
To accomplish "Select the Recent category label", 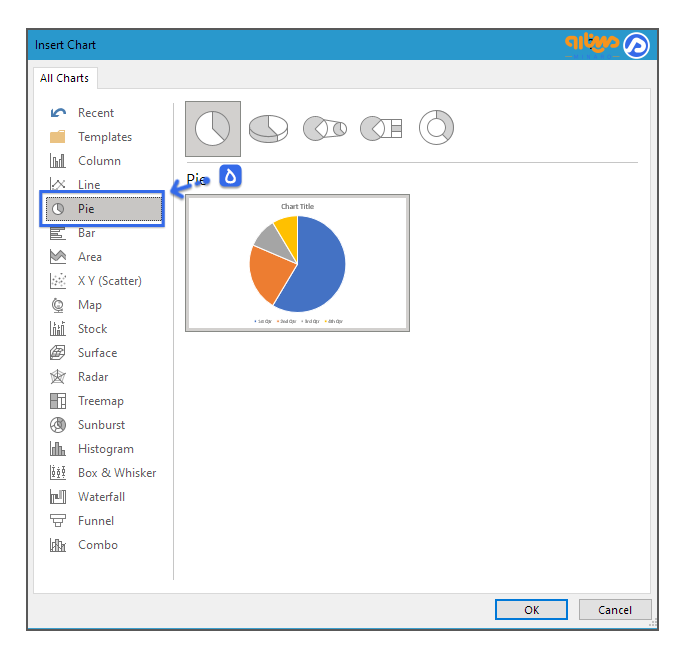I will (x=96, y=113).
